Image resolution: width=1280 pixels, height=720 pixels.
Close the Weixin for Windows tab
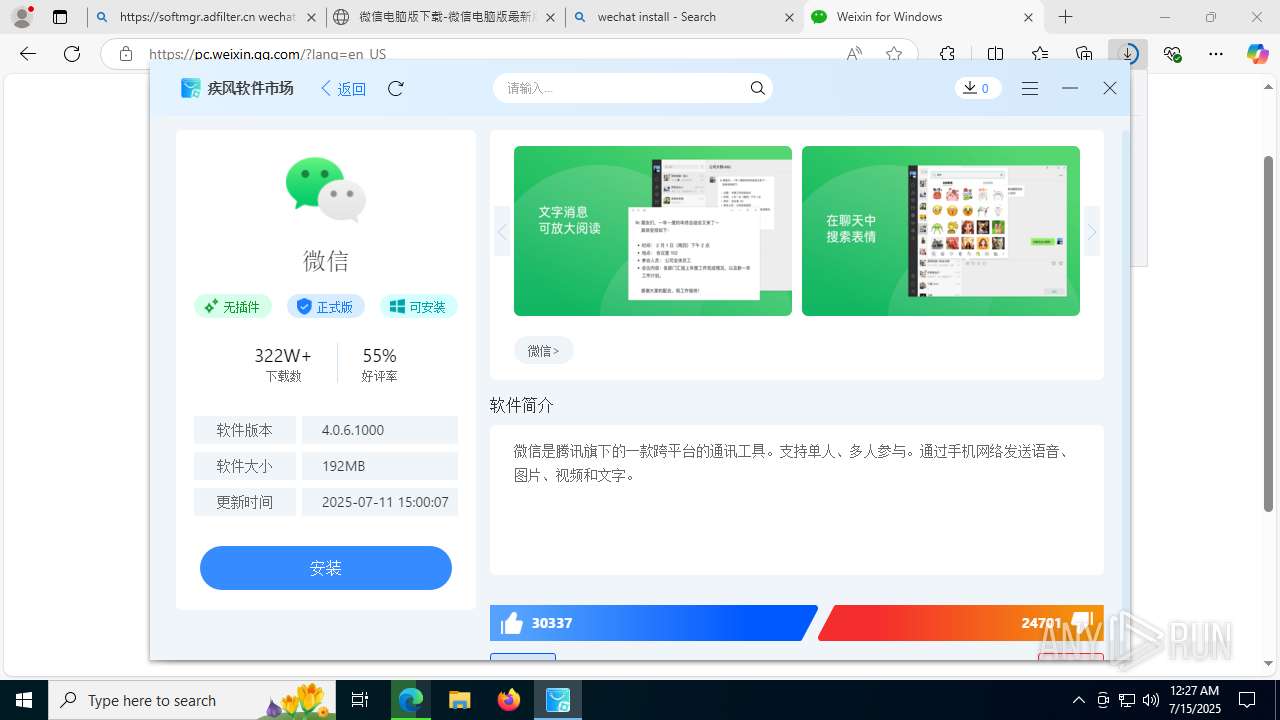[x=1029, y=17]
